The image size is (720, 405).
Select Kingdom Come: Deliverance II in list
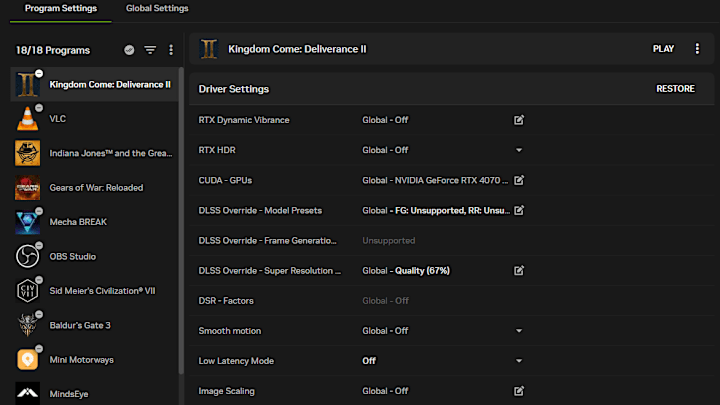(x=94, y=84)
